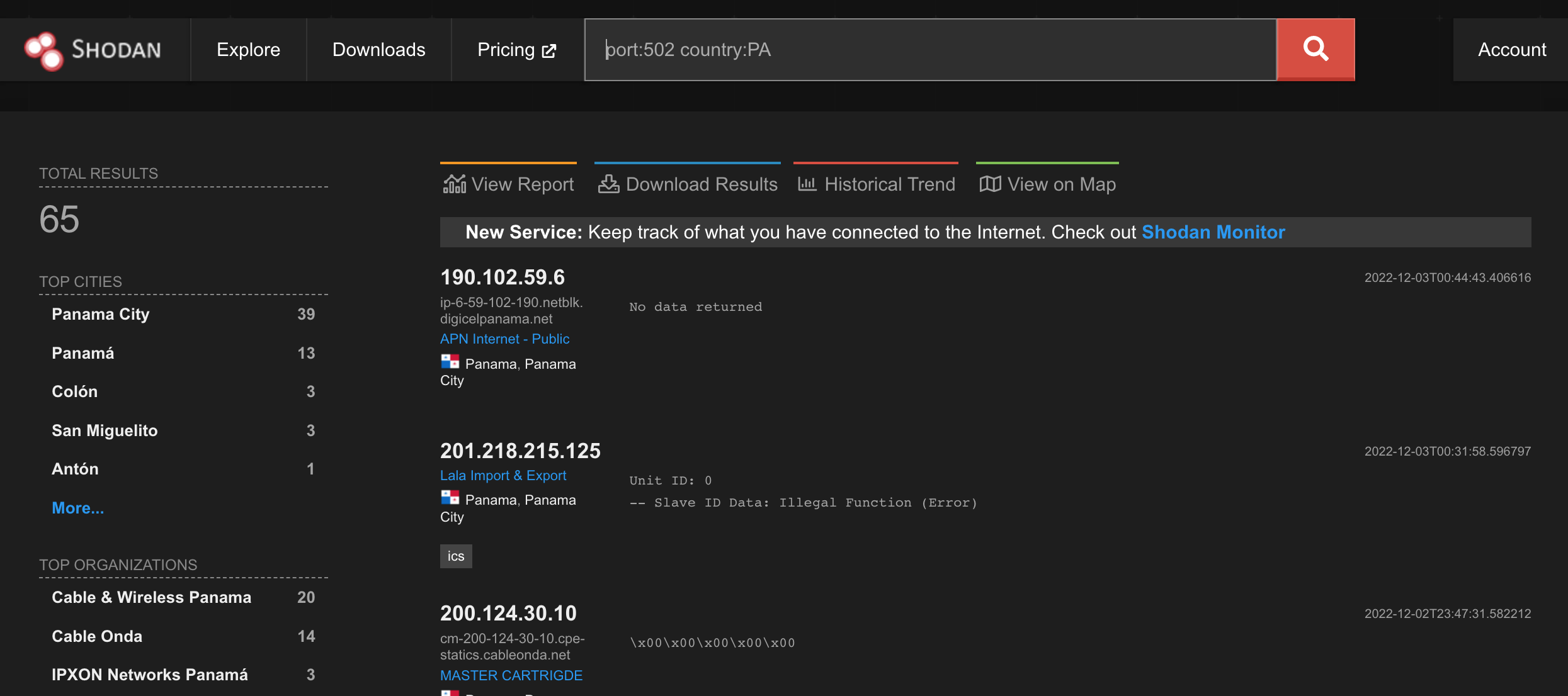Viewport: 1568px width, 696px height.
Task: Click the Panama flag under 190.102.59.6
Action: pyautogui.click(x=450, y=362)
